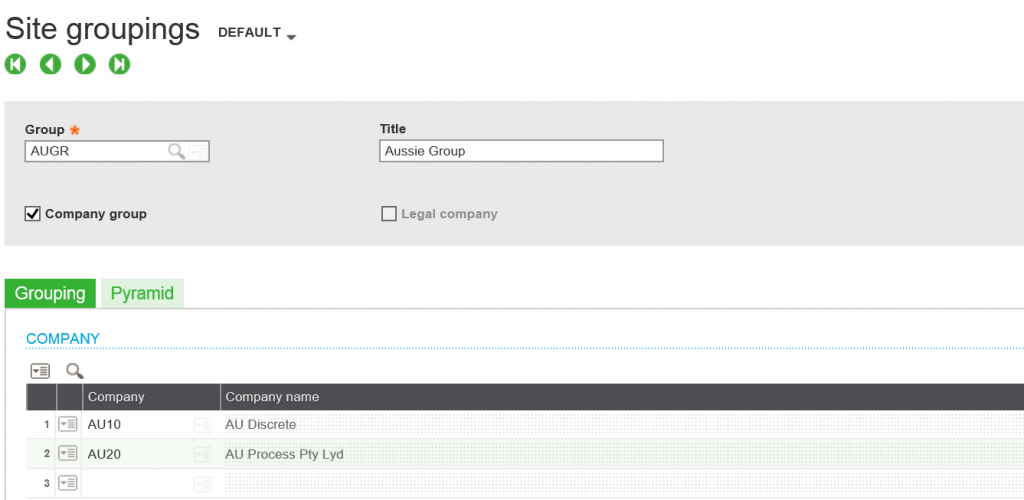The height and width of the screenshot is (500, 1024).
Task: Toggle the Legal company checkbox
Action: pos(389,214)
